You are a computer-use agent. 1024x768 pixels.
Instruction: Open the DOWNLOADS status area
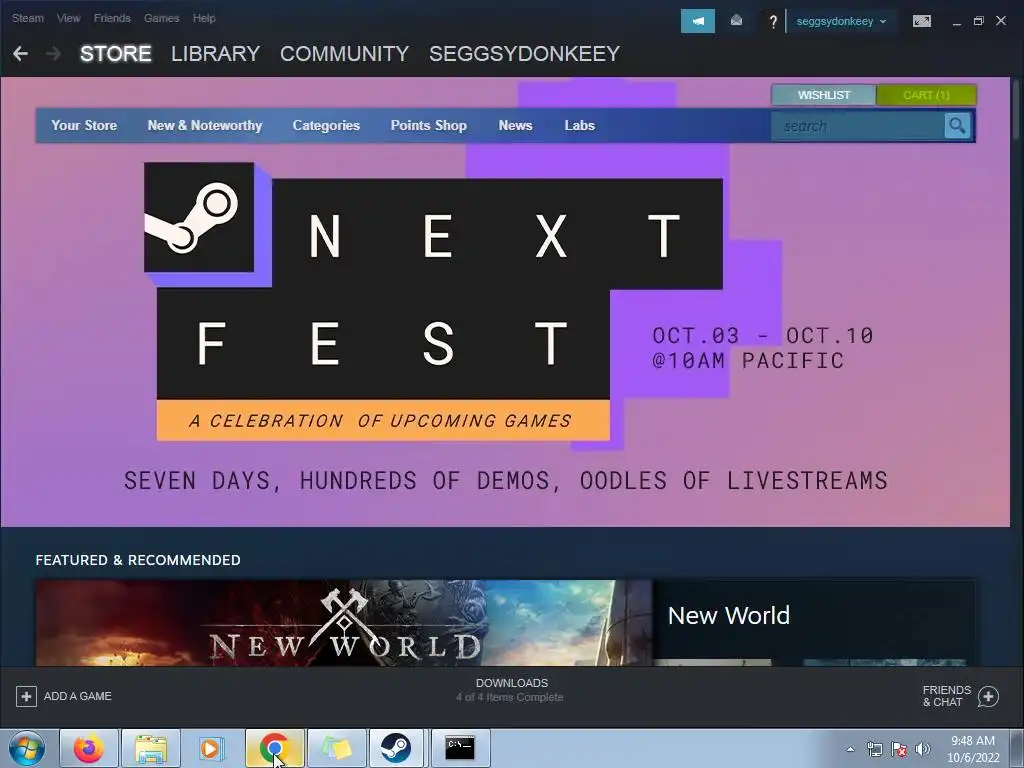(x=511, y=690)
